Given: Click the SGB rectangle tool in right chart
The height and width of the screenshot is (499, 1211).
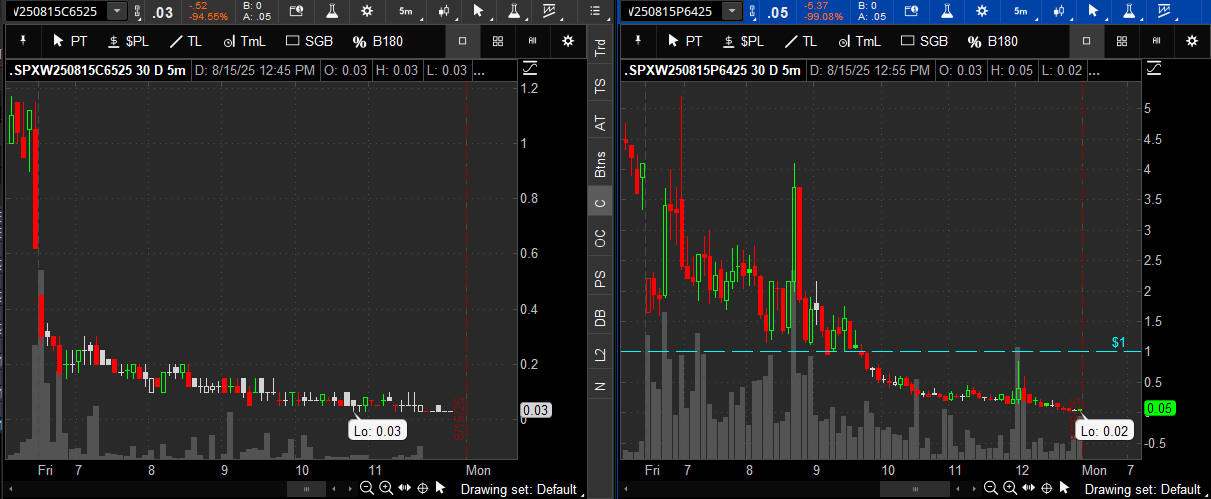Looking at the screenshot, I should coord(924,41).
